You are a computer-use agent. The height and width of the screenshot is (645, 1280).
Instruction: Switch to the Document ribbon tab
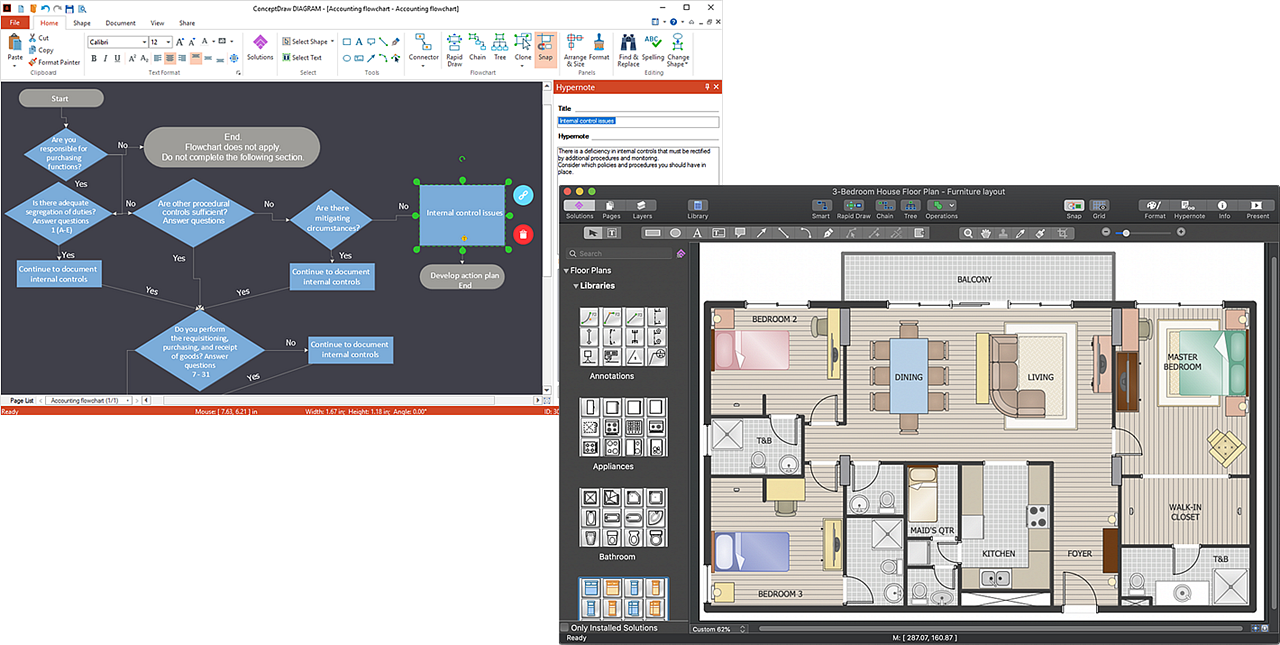(121, 22)
